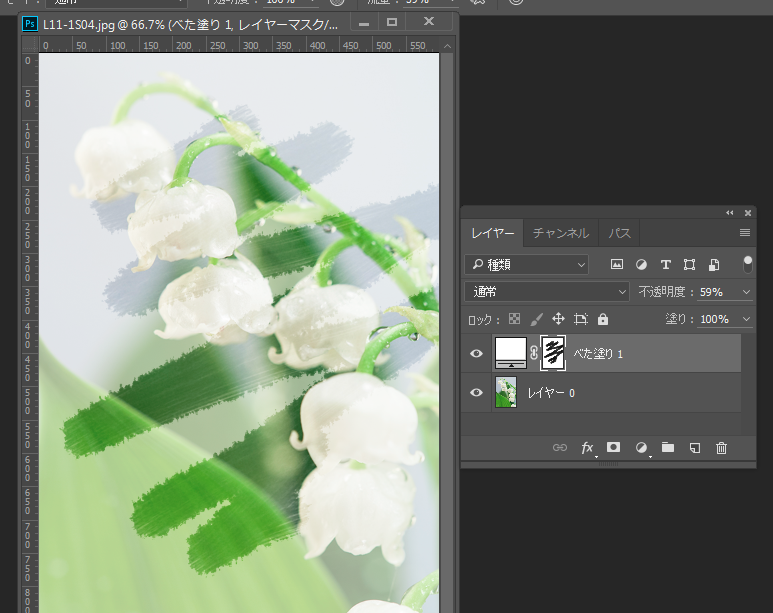Delete layer trash icon

click(721, 448)
